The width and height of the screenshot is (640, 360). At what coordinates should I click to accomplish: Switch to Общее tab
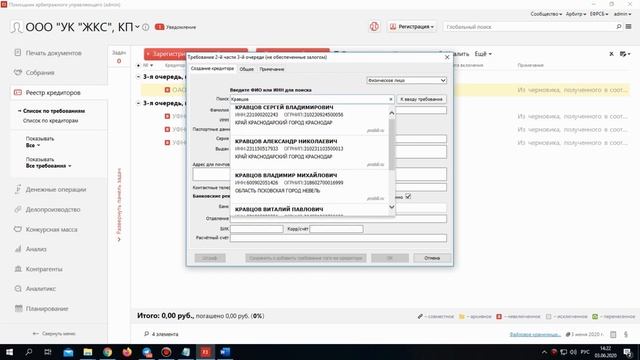pos(246,69)
